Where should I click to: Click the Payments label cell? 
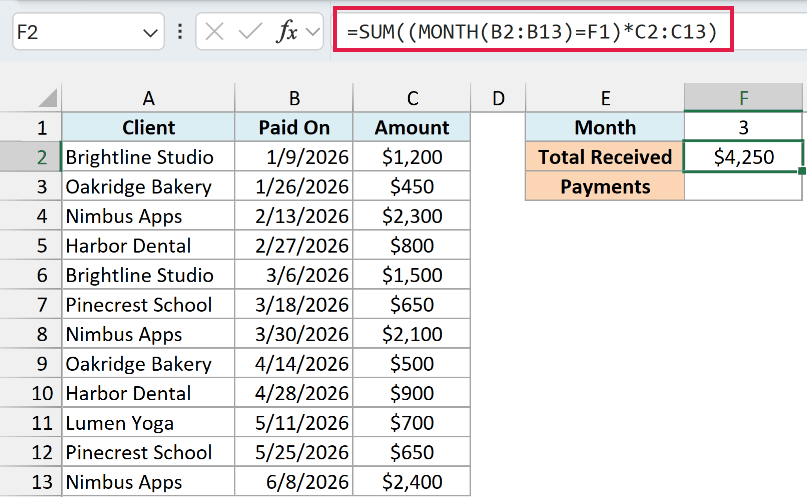pyautogui.click(x=605, y=186)
